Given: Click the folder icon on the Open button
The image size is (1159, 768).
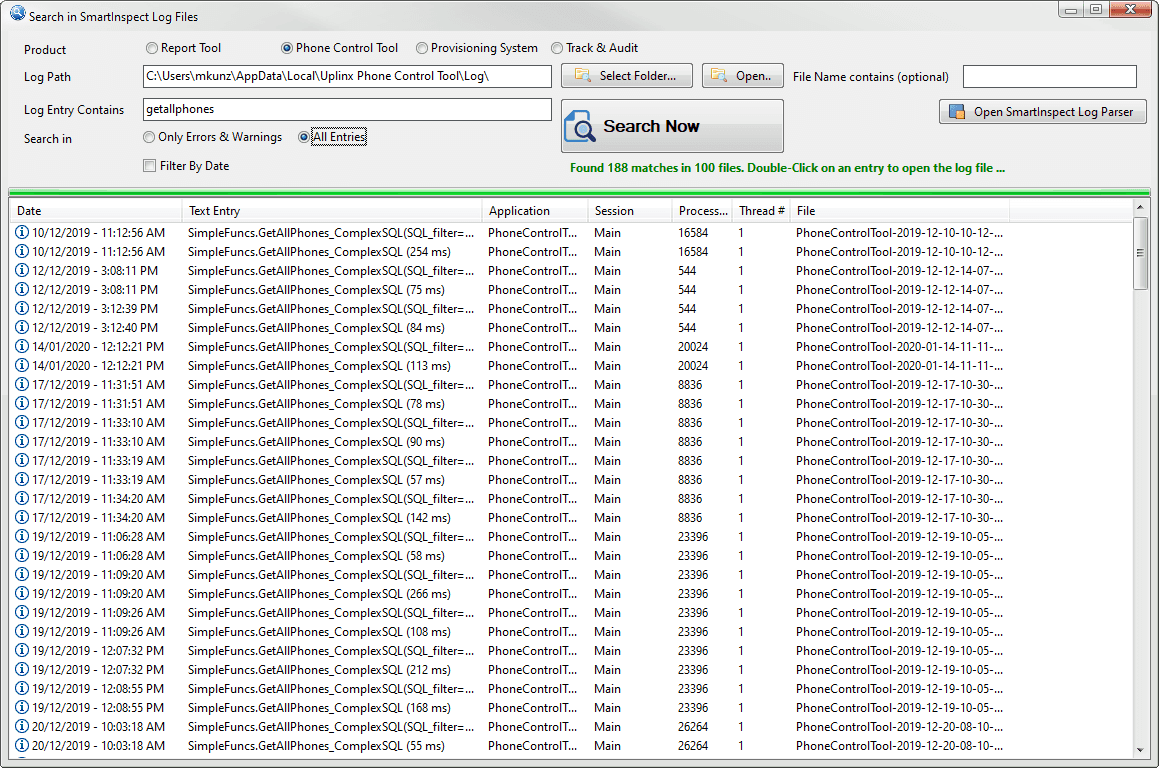Looking at the screenshot, I should click(716, 75).
